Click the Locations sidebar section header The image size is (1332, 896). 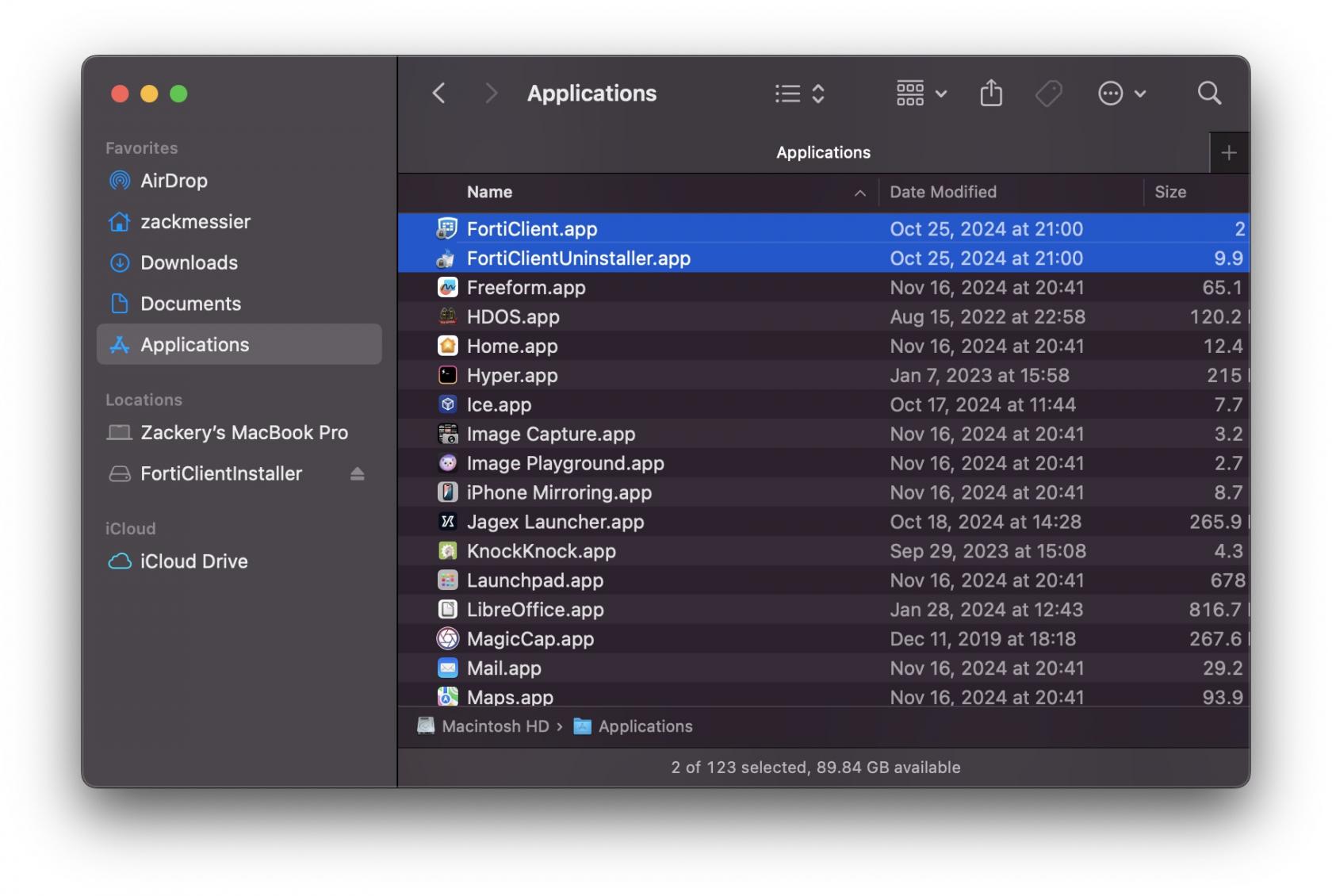tap(144, 400)
